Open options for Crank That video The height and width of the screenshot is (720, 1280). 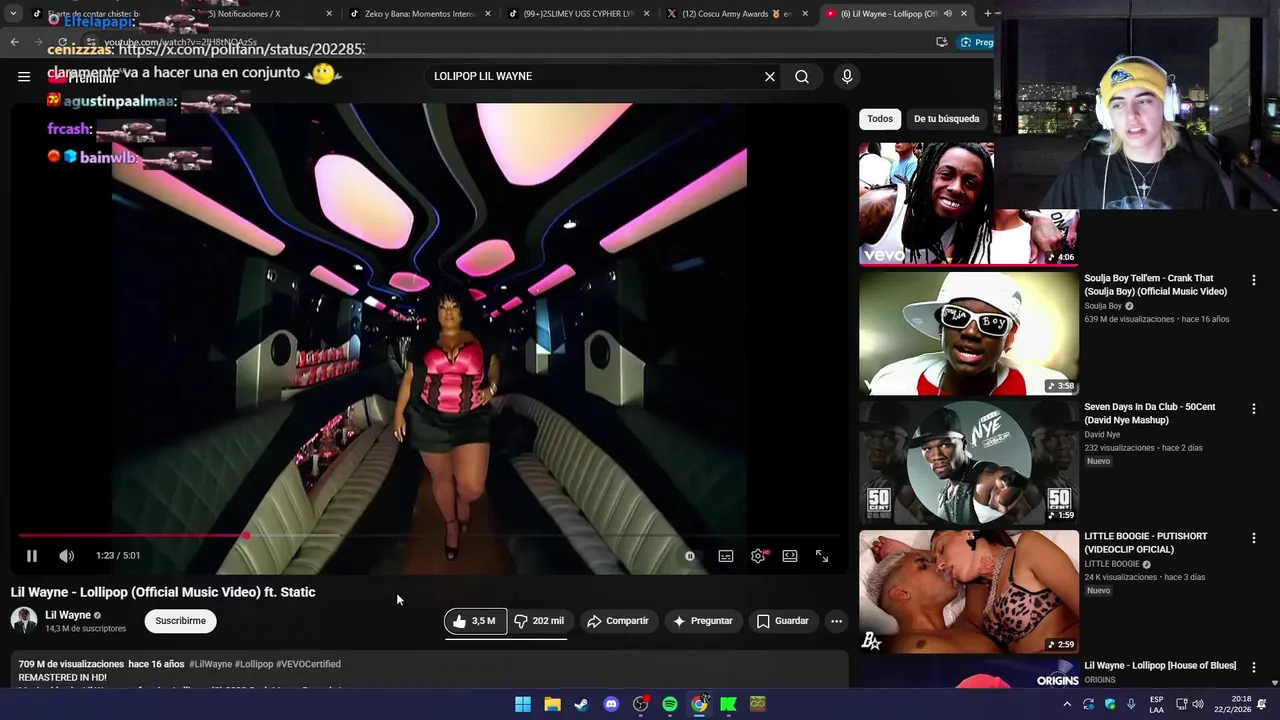click(1253, 281)
